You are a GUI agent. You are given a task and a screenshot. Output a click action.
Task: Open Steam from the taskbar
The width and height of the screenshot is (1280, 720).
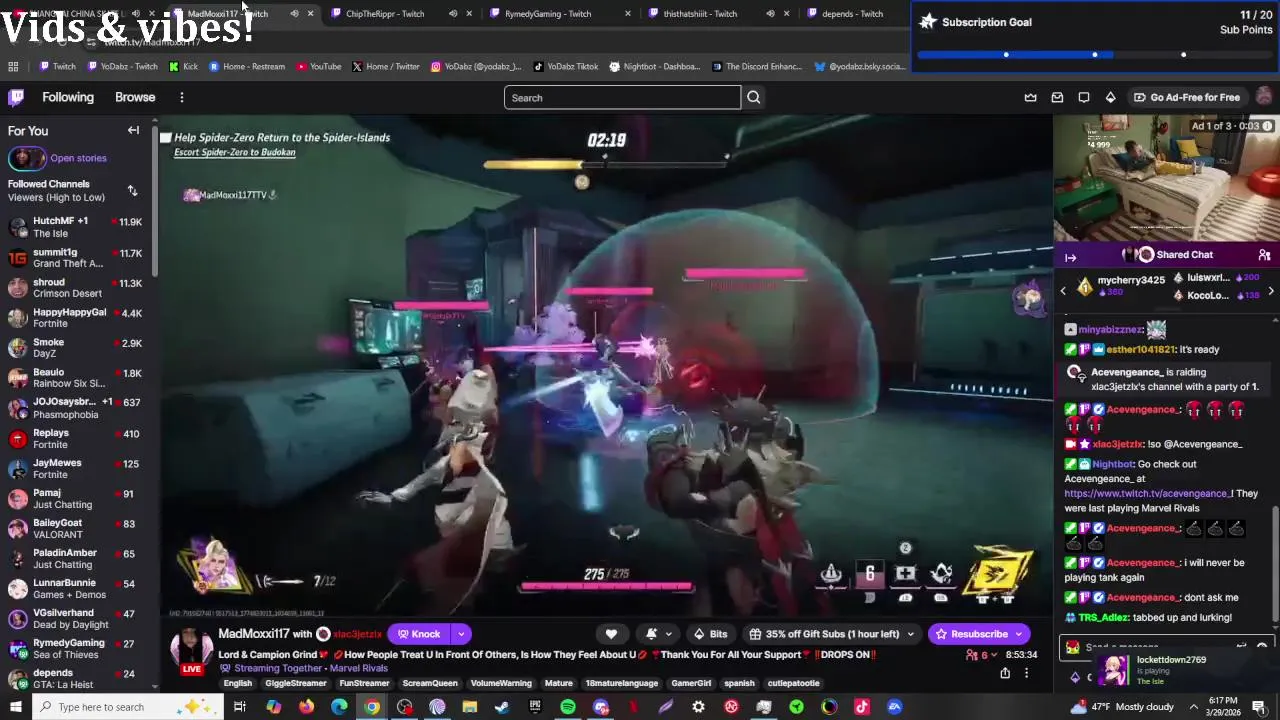tap(502, 707)
